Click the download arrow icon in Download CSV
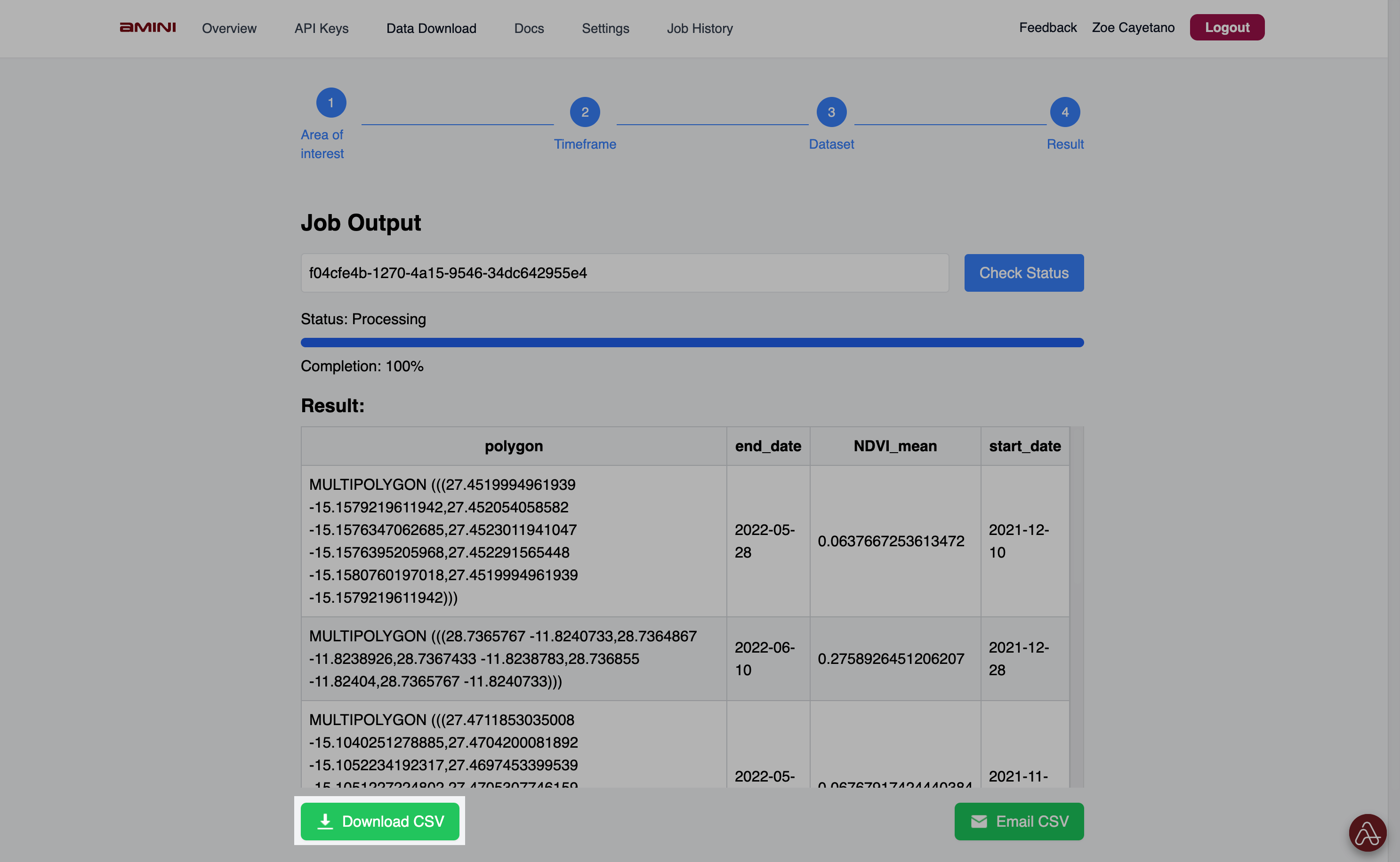The image size is (1400, 862). point(325,821)
